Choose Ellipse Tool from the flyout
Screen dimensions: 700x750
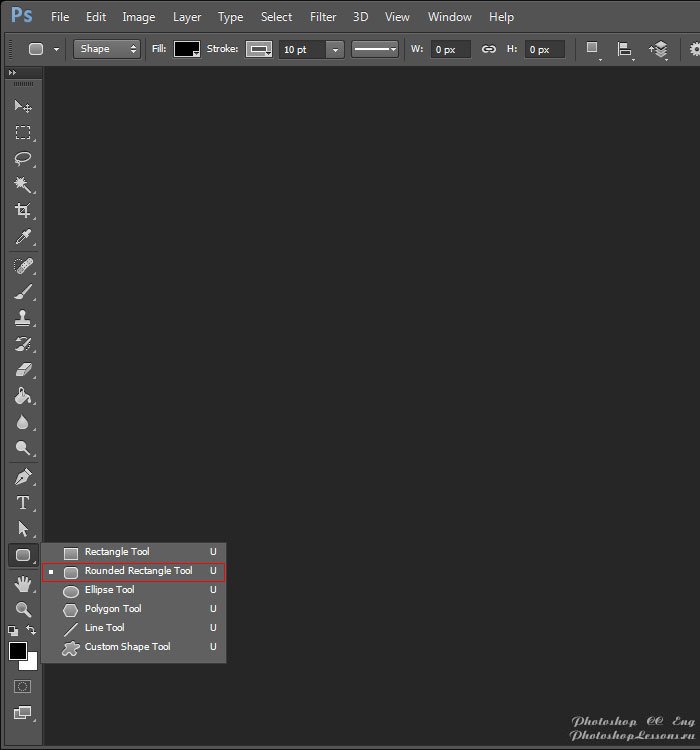tap(109, 590)
